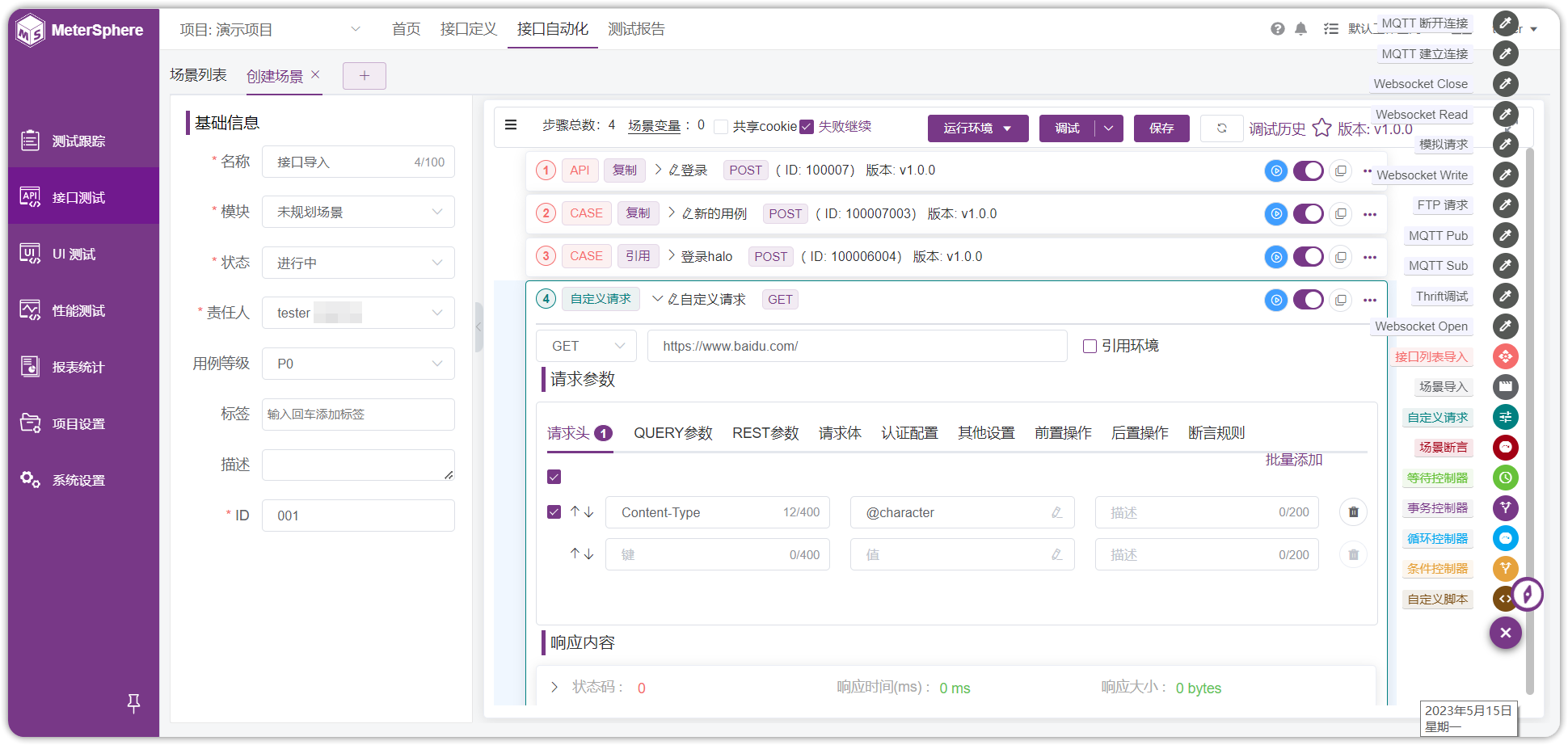This screenshot has height=745, width=1568.
Task: Click the 自定义请求 teal round icon
Action: click(x=1505, y=417)
